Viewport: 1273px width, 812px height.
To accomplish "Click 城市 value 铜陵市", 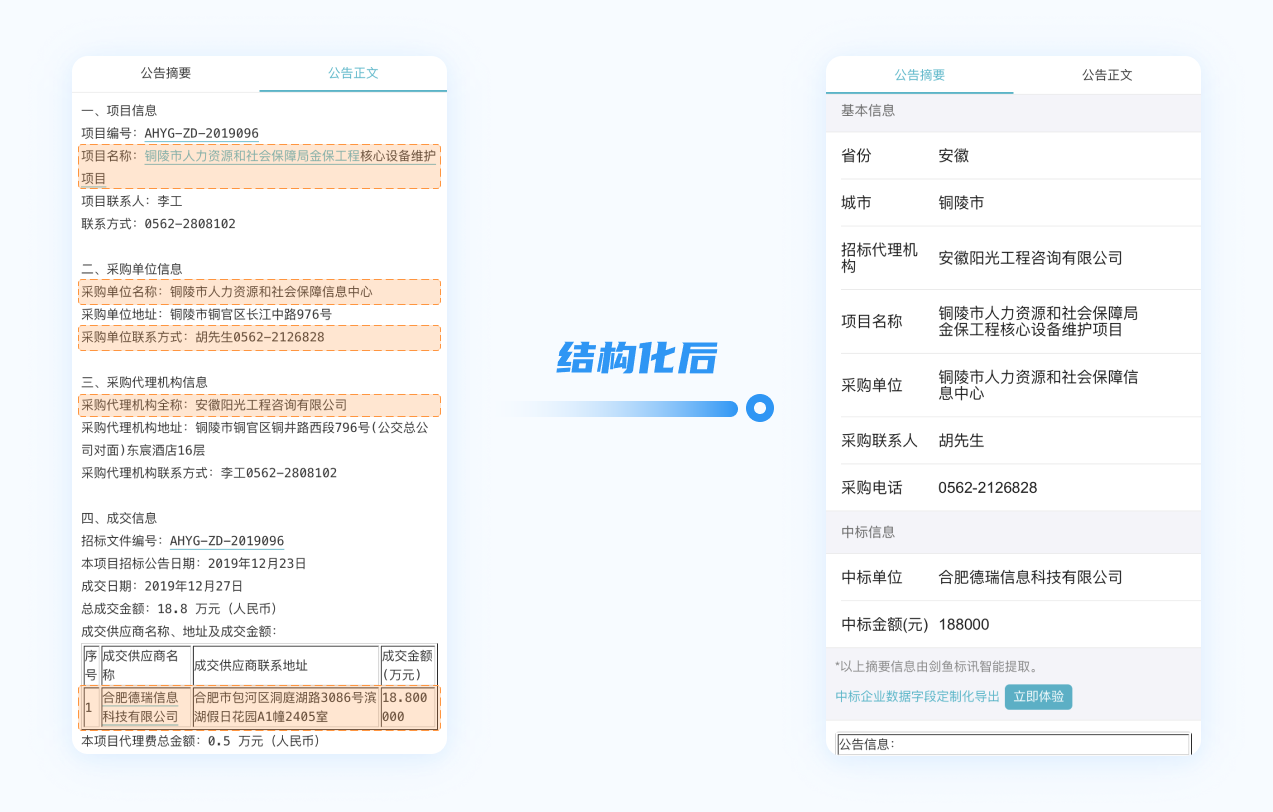I will pos(961,203).
